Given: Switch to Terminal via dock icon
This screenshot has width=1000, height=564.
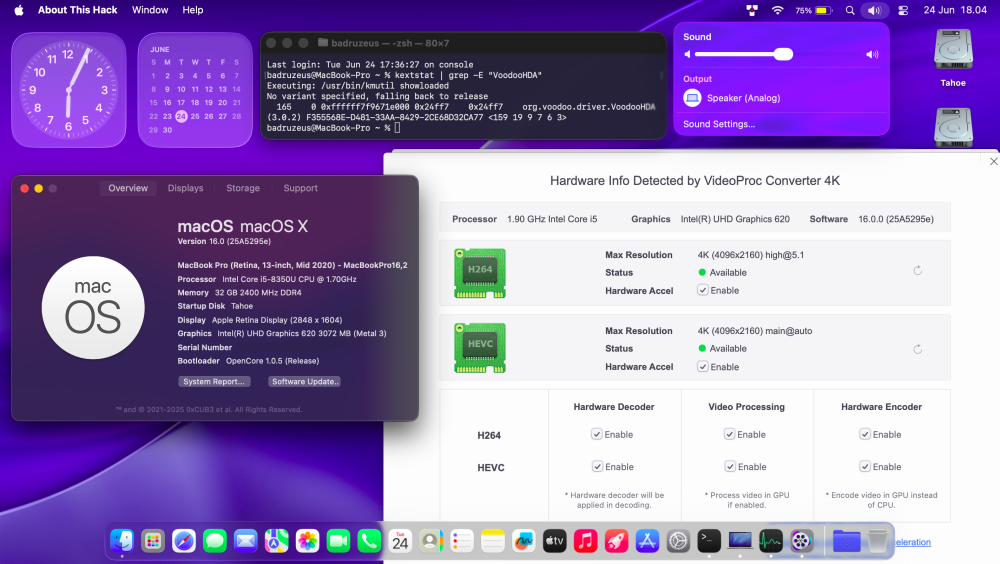Looking at the screenshot, I should pyautogui.click(x=709, y=541).
